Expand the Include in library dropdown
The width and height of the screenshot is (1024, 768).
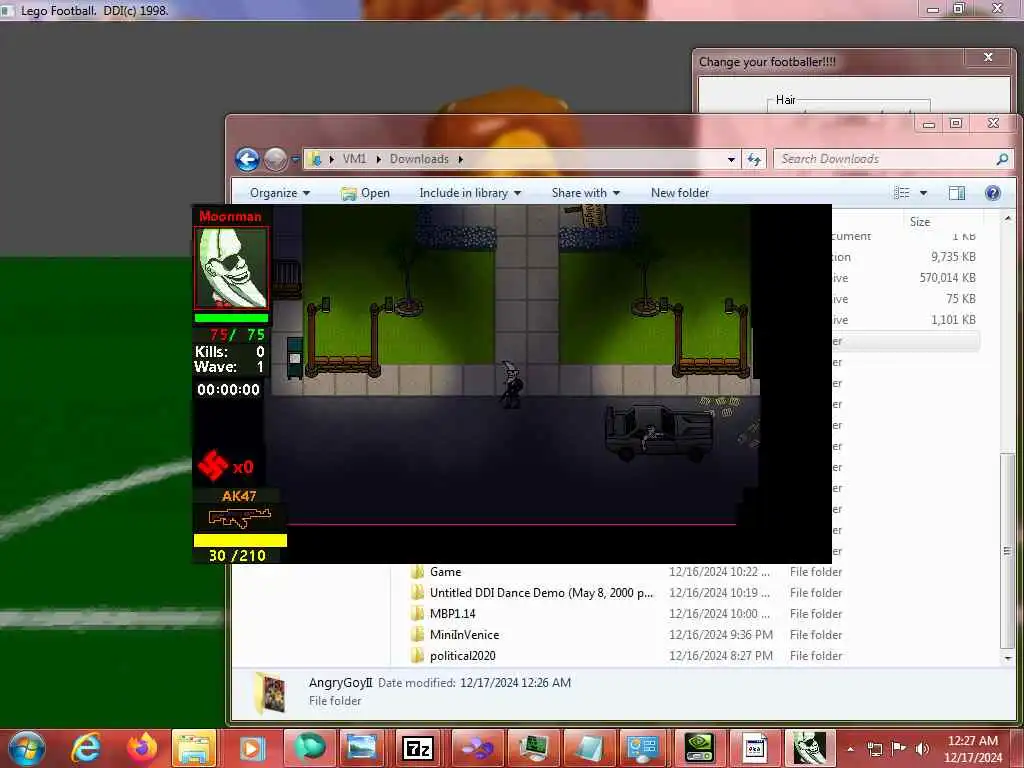point(470,193)
